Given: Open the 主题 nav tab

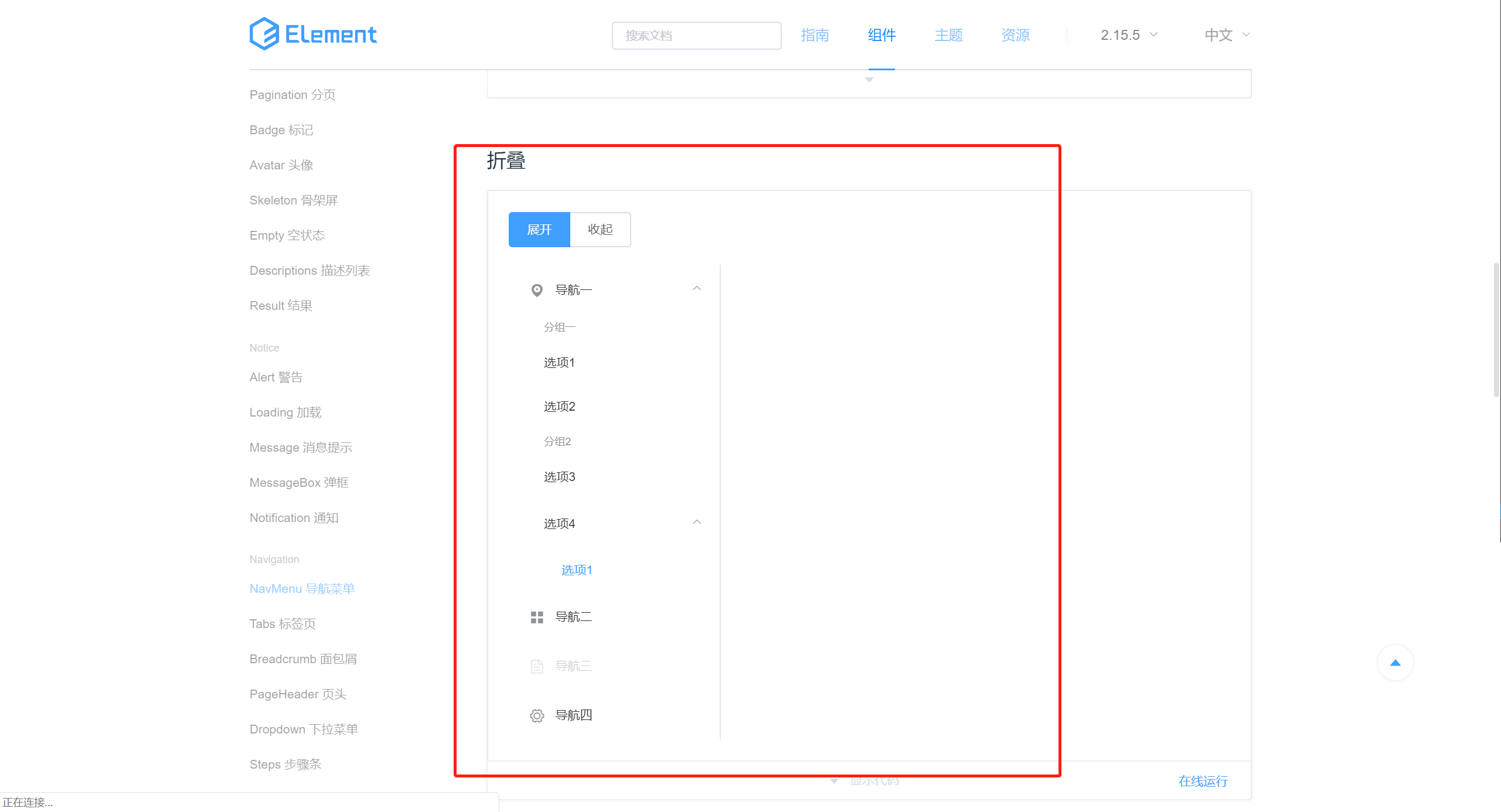Looking at the screenshot, I should point(948,35).
